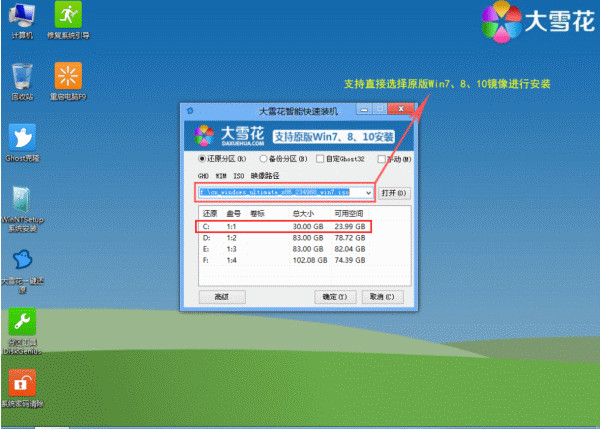This screenshot has height=429, width=600.
Task: Select the 备份分区 (B) radio option
Action: [x=283, y=159]
